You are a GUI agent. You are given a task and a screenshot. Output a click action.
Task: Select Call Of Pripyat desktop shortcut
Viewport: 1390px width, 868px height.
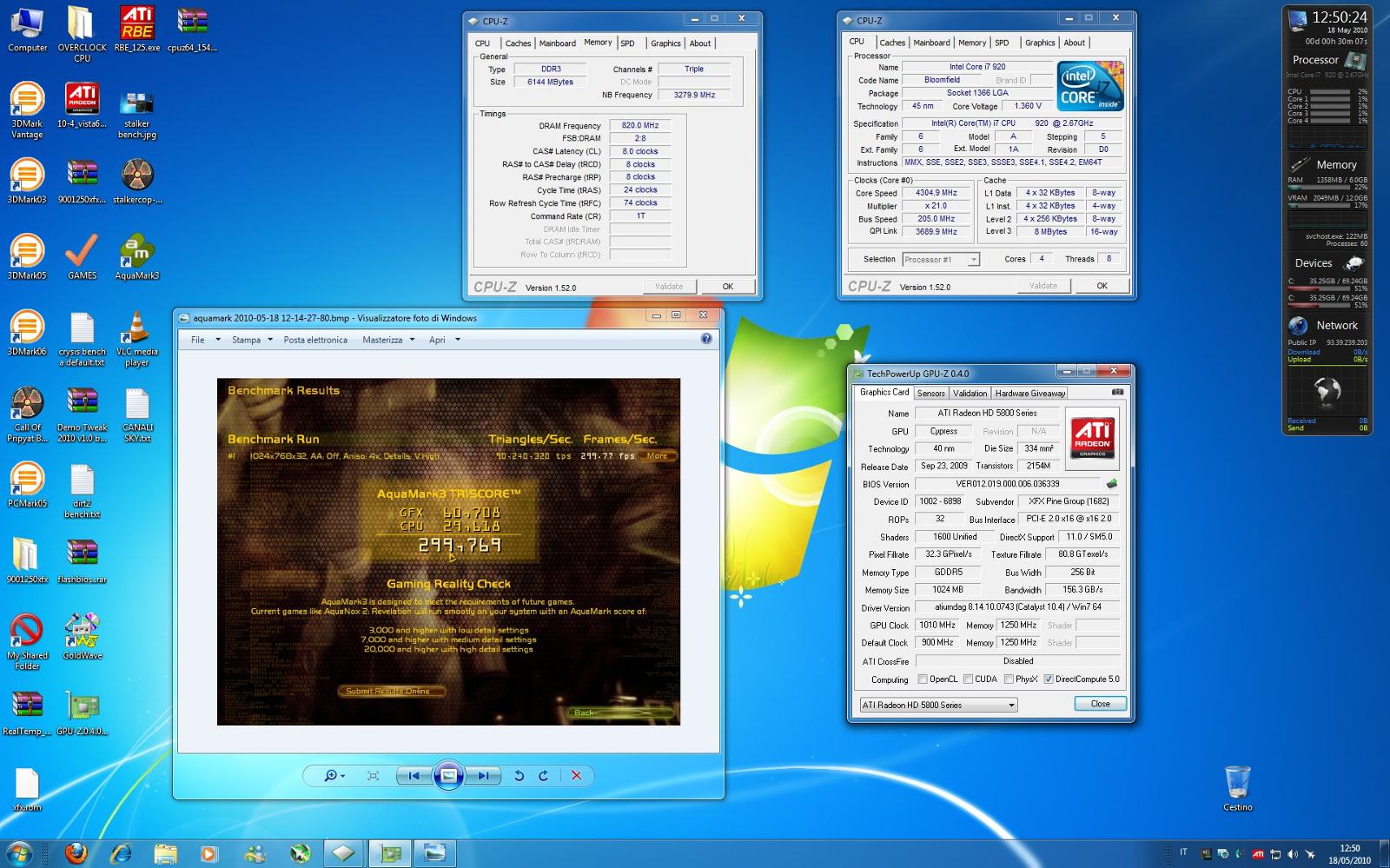point(27,414)
